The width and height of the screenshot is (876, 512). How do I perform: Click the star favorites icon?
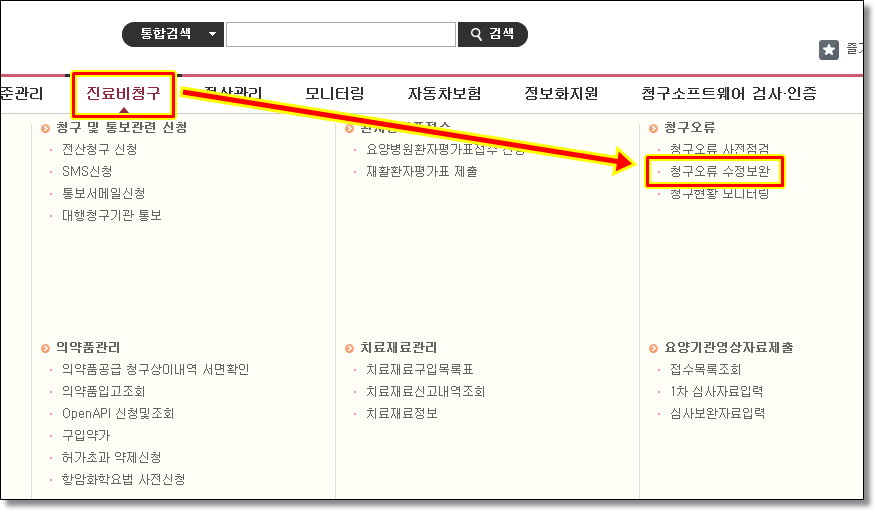click(829, 49)
